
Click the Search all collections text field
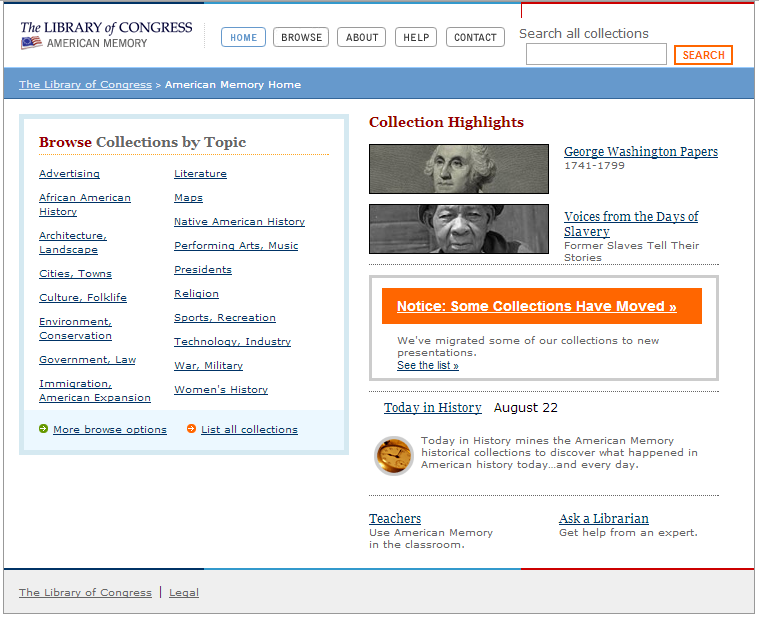(596, 54)
